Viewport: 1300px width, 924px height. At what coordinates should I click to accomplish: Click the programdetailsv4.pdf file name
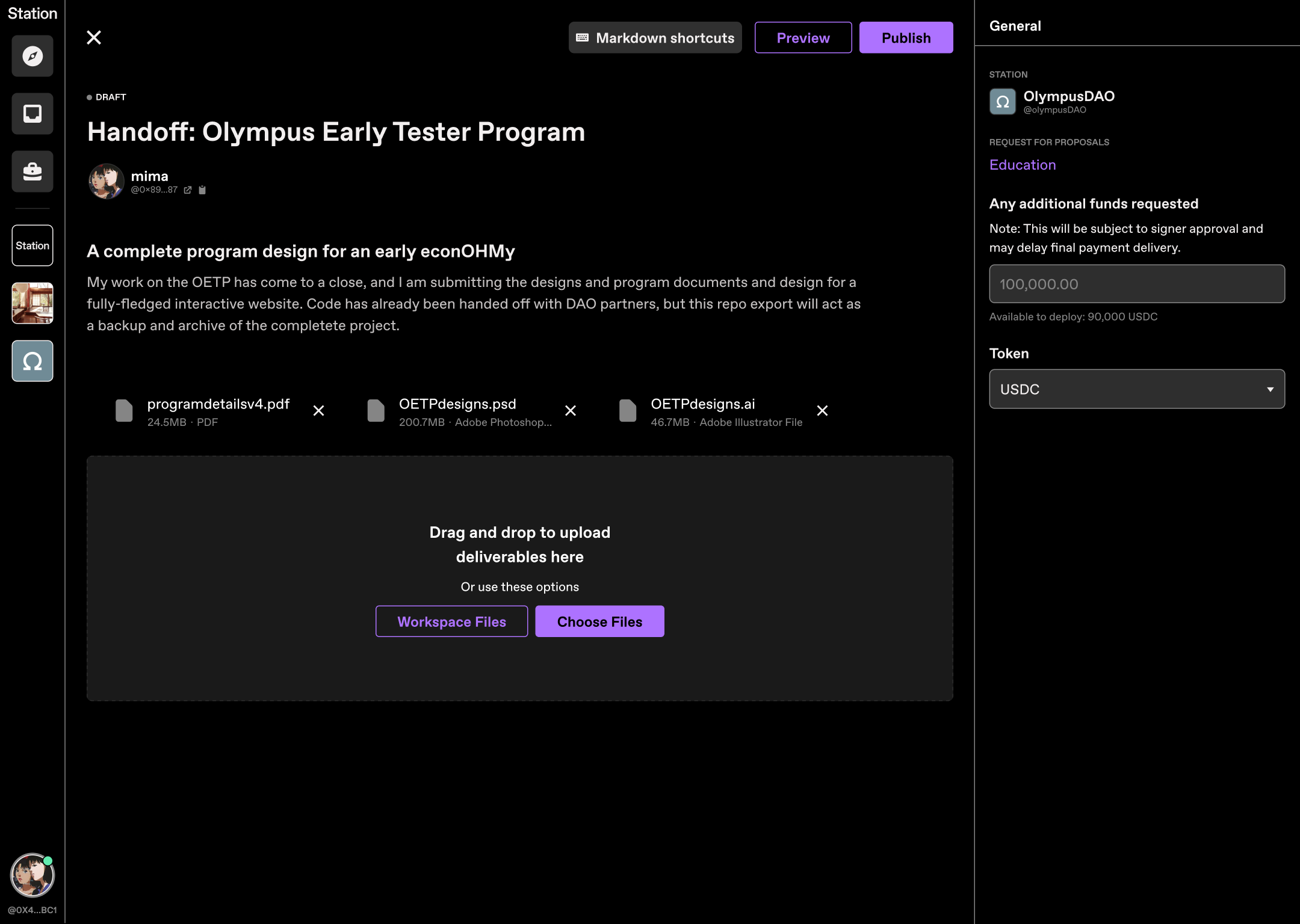pyautogui.click(x=218, y=404)
